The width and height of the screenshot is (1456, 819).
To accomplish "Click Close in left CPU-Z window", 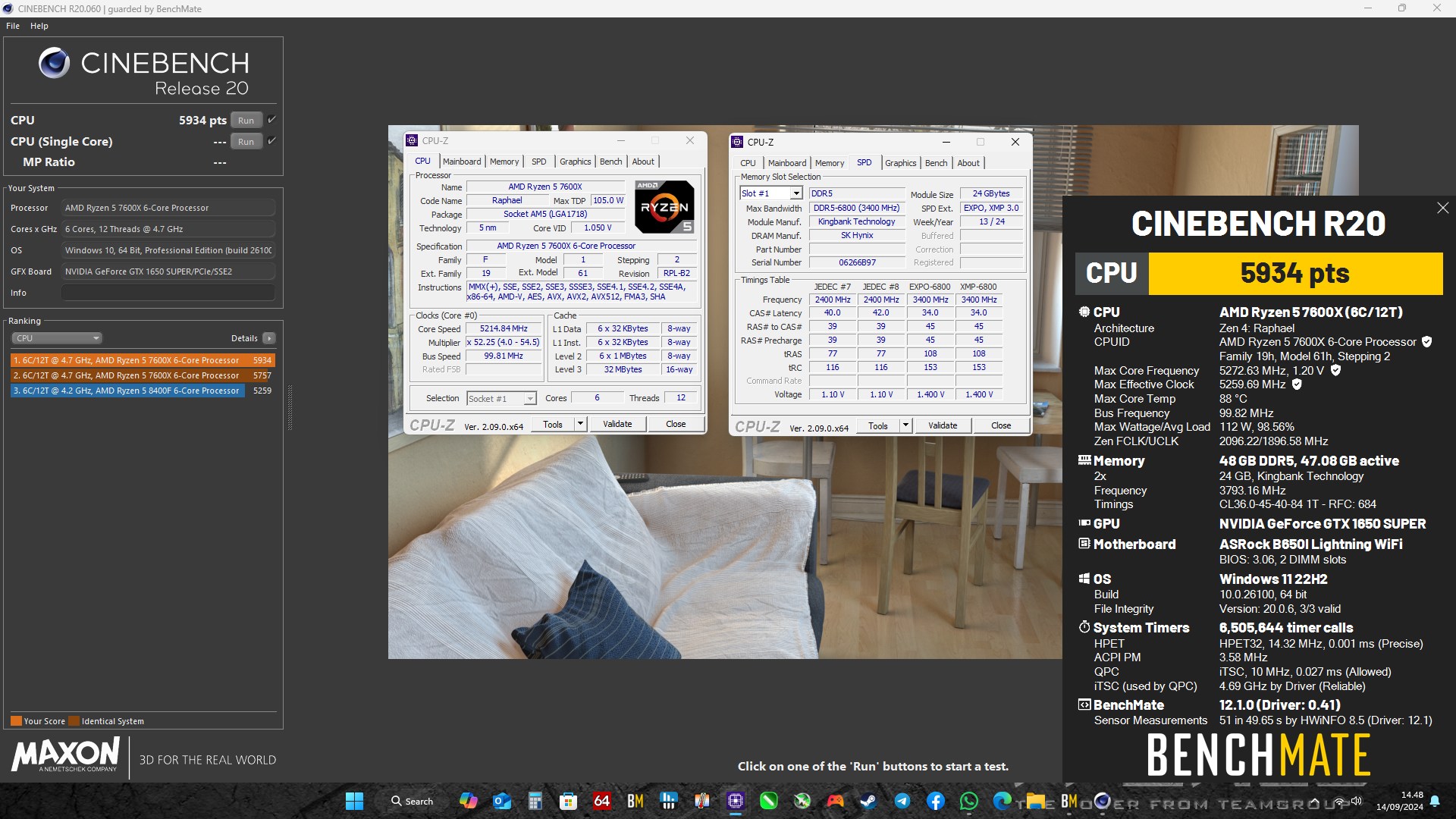I will [676, 424].
